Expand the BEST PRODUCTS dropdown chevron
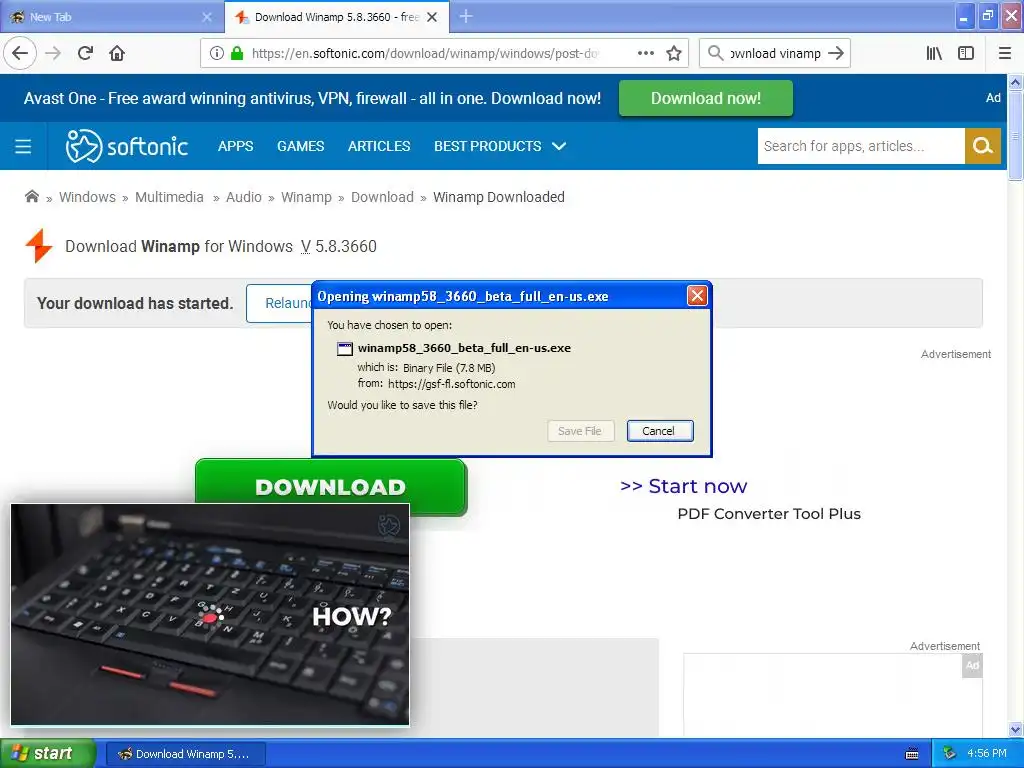Image resolution: width=1024 pixels, height=768 pixels. click(559, 146)
